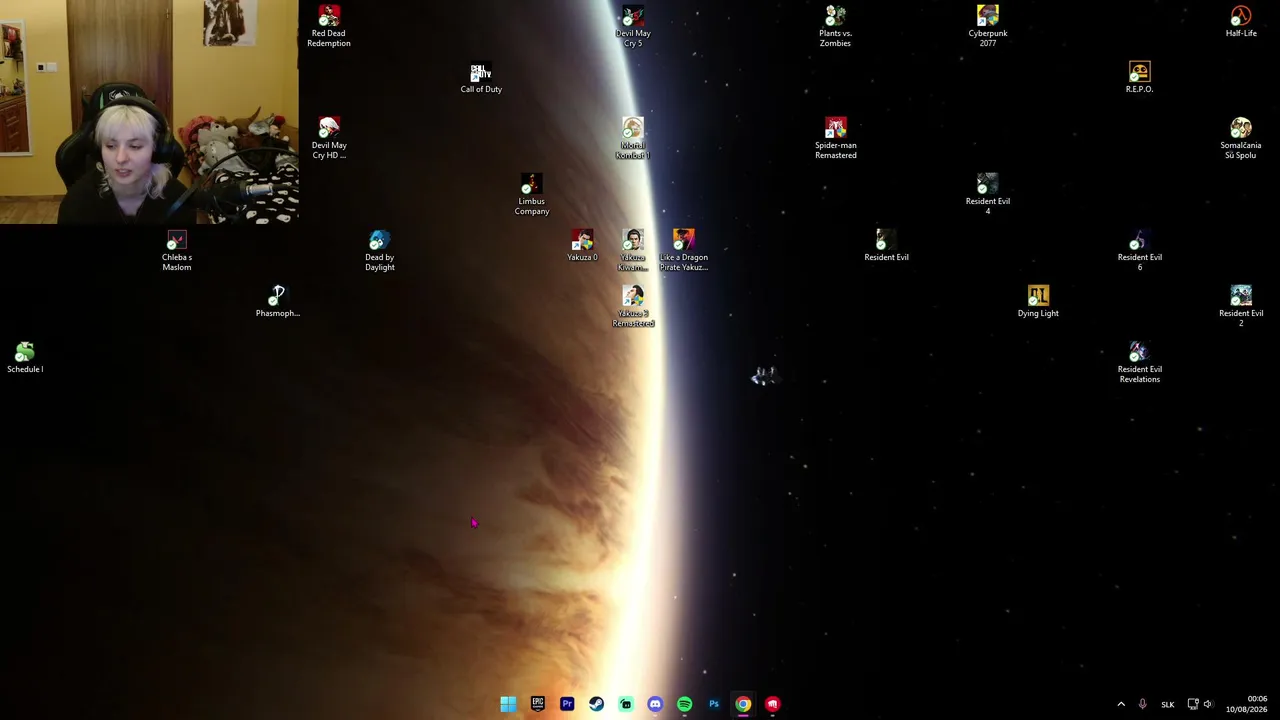Viewport: 1280px width, 720px height.
Task: Expand the hidden system tray icons
Action: tap(1121, 704)
